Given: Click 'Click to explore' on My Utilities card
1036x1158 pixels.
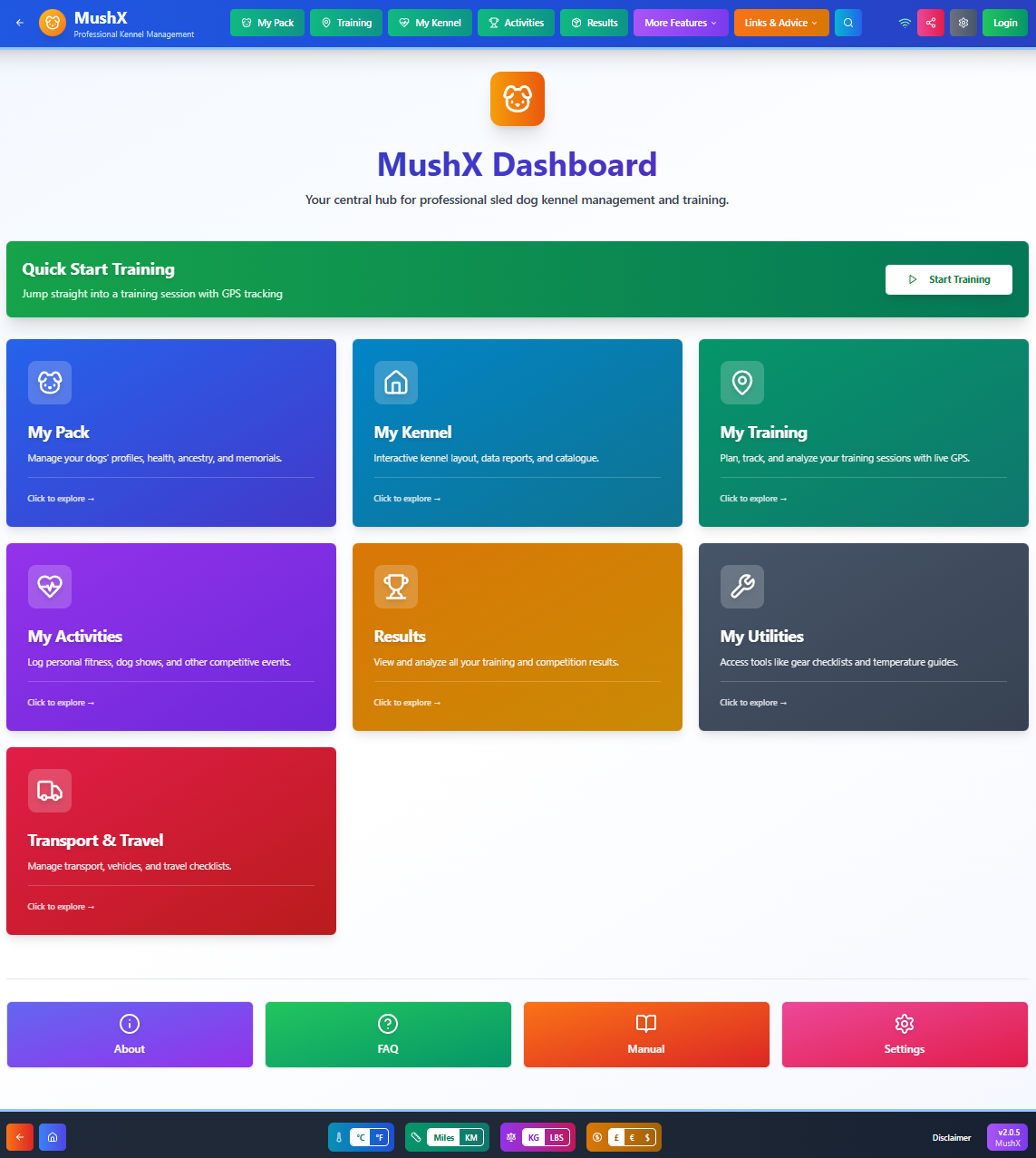Looking at the screenshot, I should [x=753, y=703].
